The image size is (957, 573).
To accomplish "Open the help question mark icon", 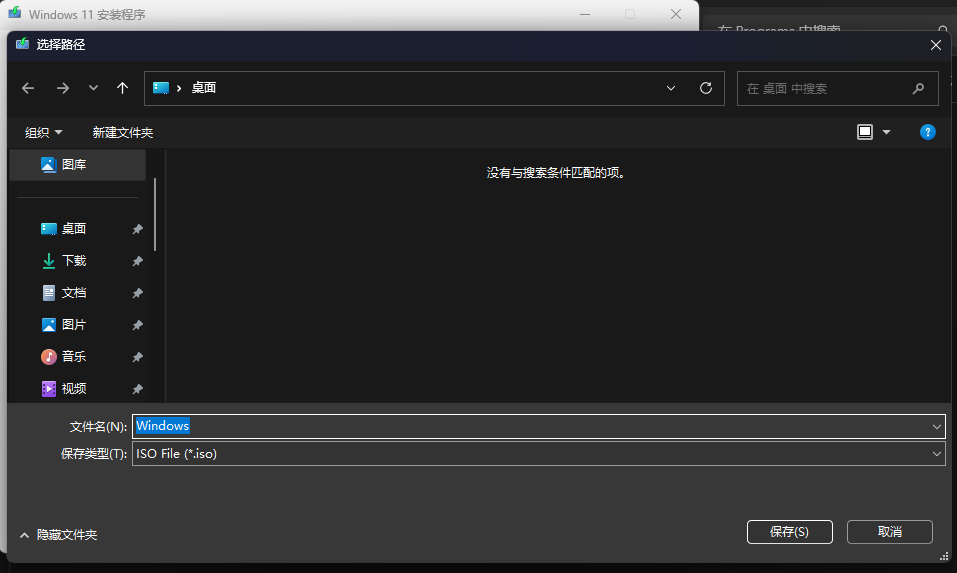I will (x=927, y=132).
